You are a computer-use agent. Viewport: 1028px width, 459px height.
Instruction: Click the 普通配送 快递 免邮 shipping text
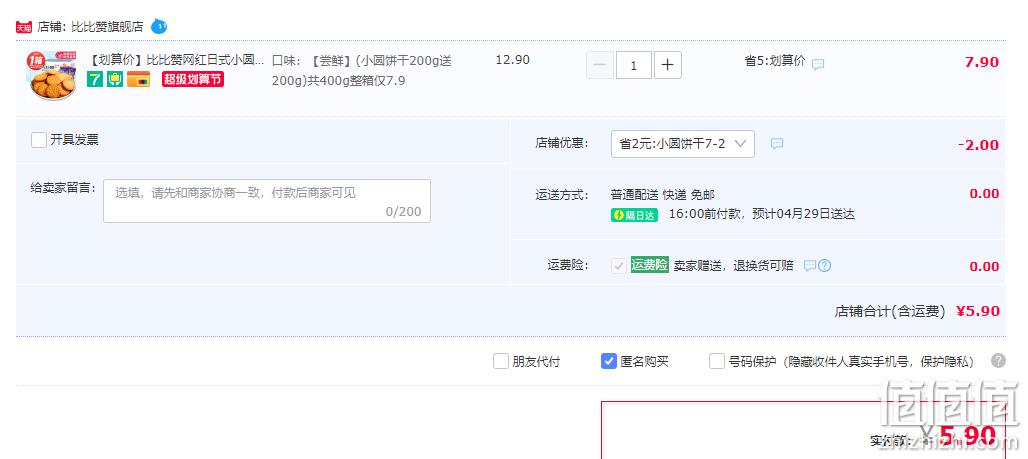662,195
